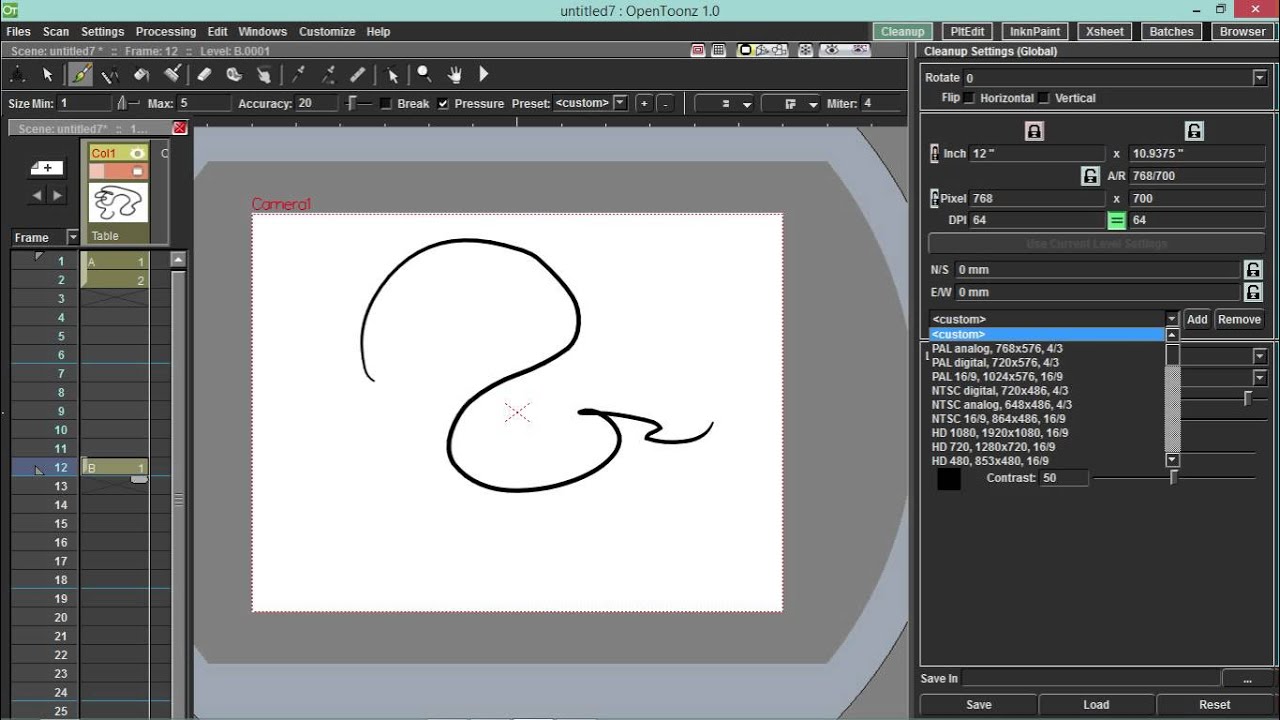Select the Brush tool
Screen dimensions: 1280x720
(x=80, y=74)
